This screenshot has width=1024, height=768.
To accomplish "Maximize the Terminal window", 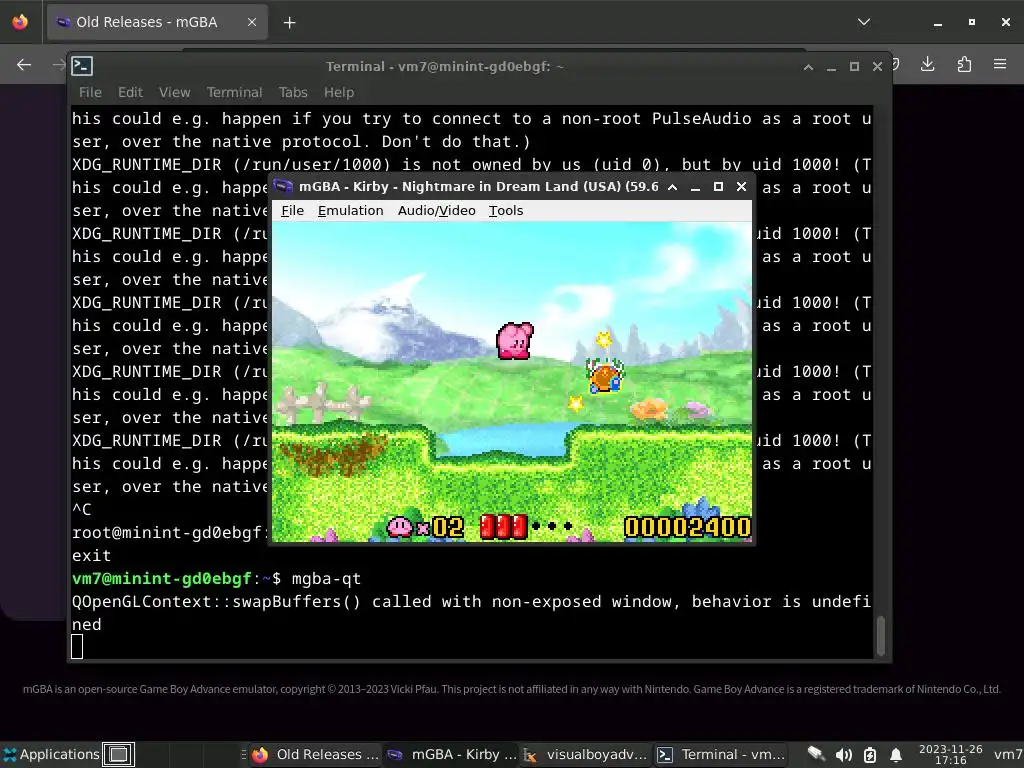I will coord(854,67).
